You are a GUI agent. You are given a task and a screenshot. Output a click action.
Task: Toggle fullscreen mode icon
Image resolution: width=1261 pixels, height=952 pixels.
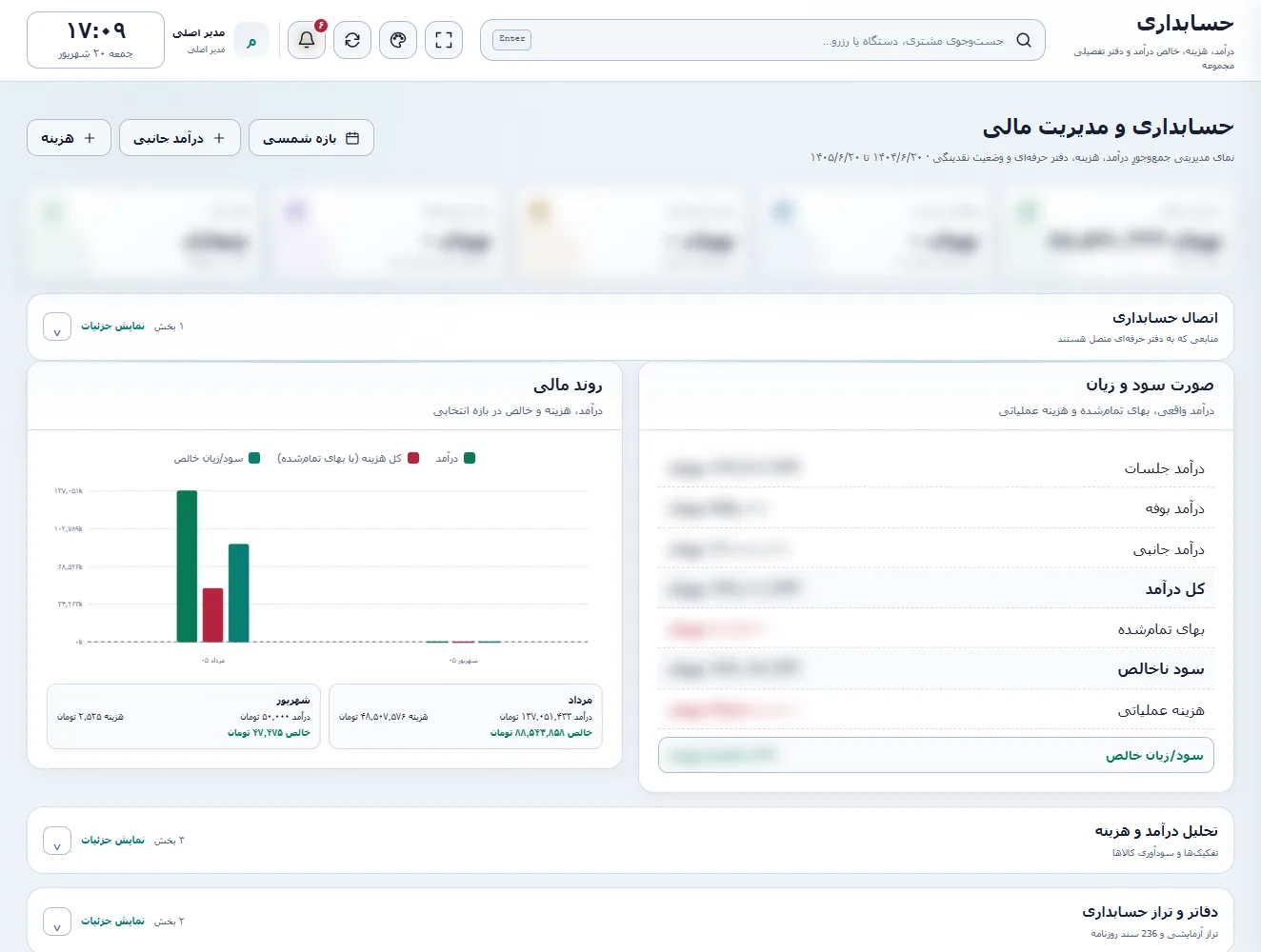pyautogui.click(x=444, y=40)
